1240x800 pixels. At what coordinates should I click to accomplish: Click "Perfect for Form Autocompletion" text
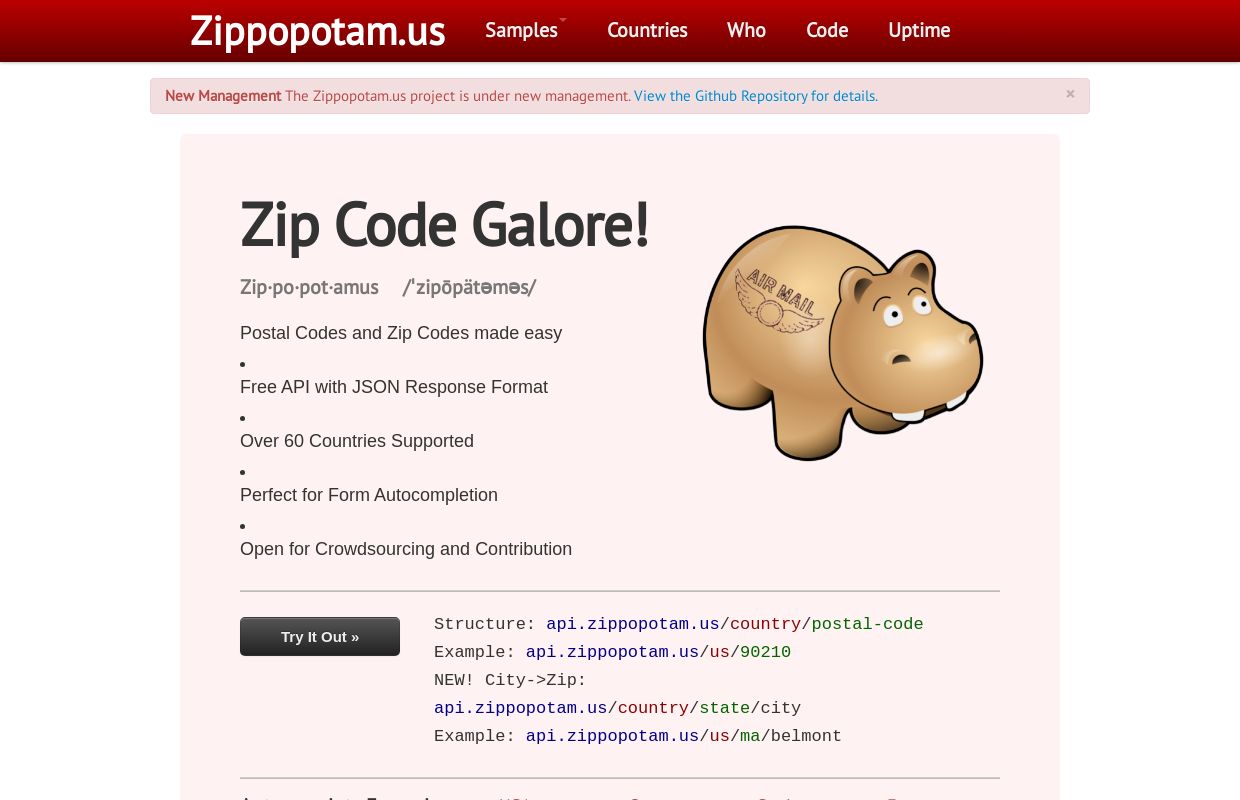(369, 495)
